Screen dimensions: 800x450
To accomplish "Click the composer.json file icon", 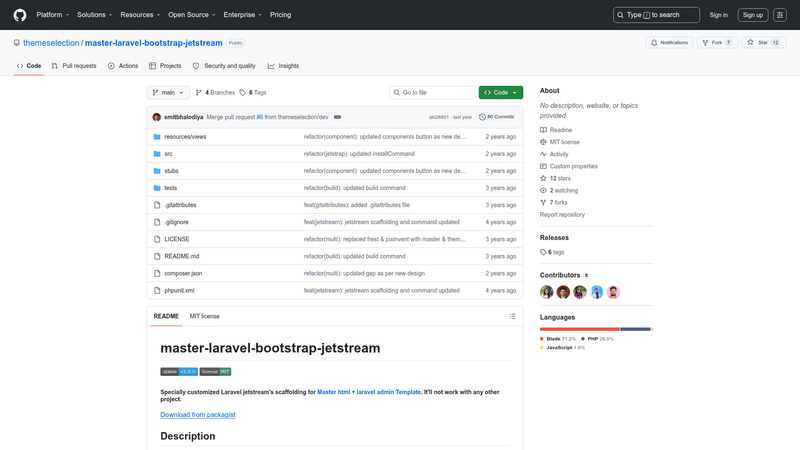I will (x=157, y=273).
